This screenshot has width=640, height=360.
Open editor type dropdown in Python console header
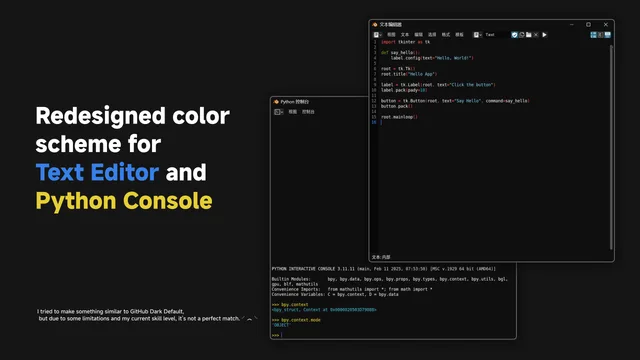[x=278, y=112]
